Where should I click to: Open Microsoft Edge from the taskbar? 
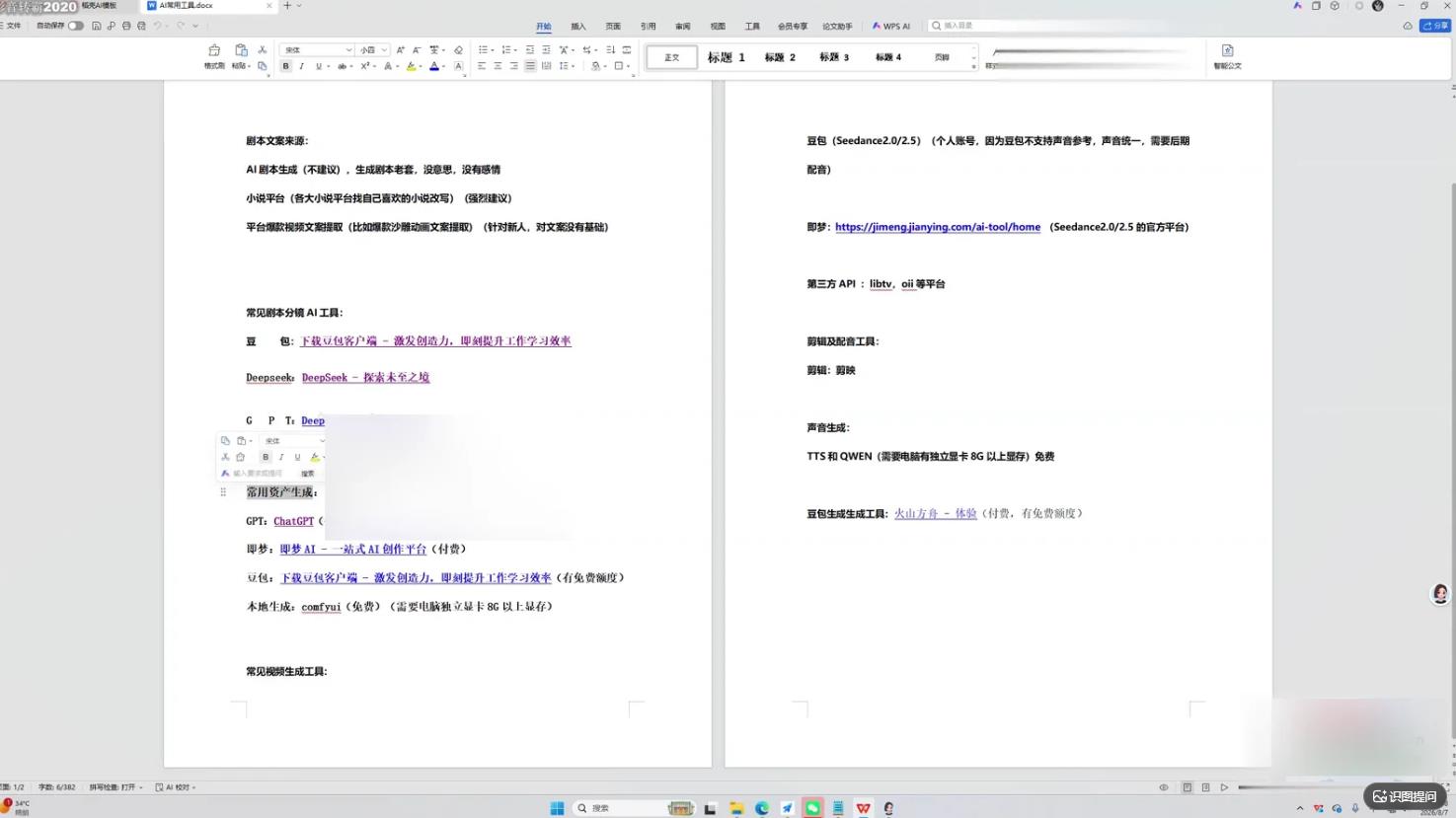point(761,808)
